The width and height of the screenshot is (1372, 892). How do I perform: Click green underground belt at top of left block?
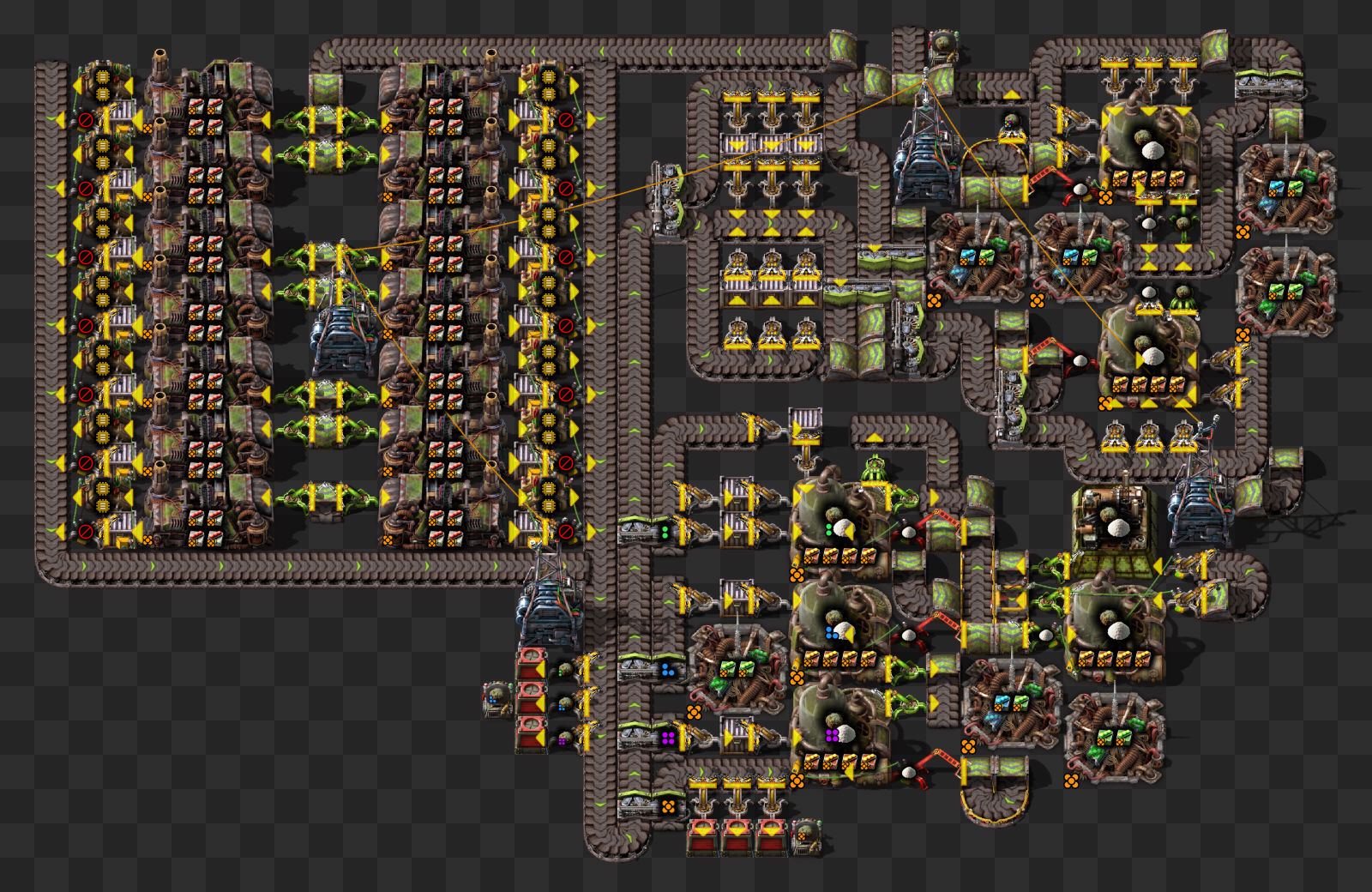click(326, 88)
